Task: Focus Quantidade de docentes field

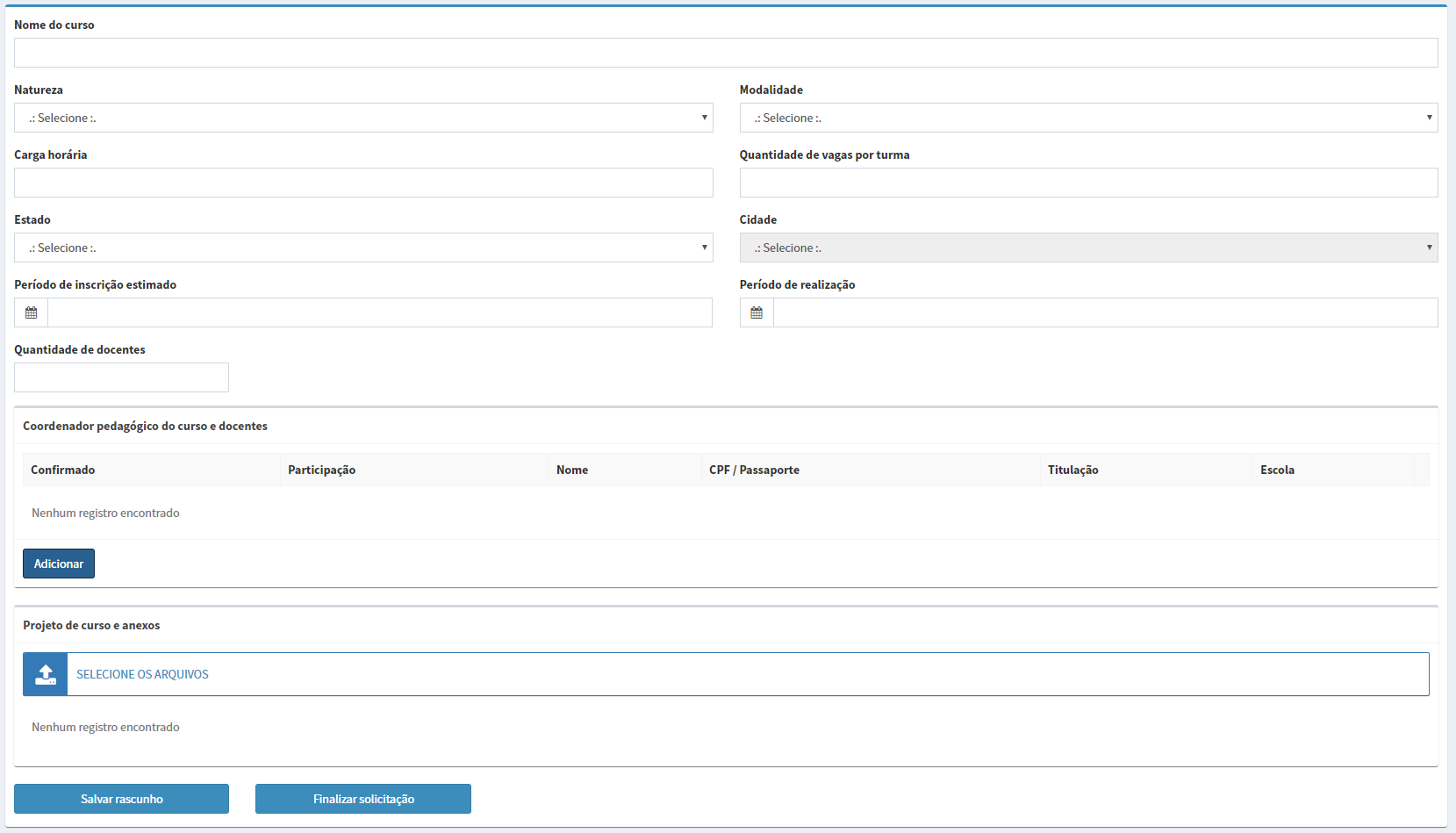Action: pyautogui.click(x=121, y=377)
